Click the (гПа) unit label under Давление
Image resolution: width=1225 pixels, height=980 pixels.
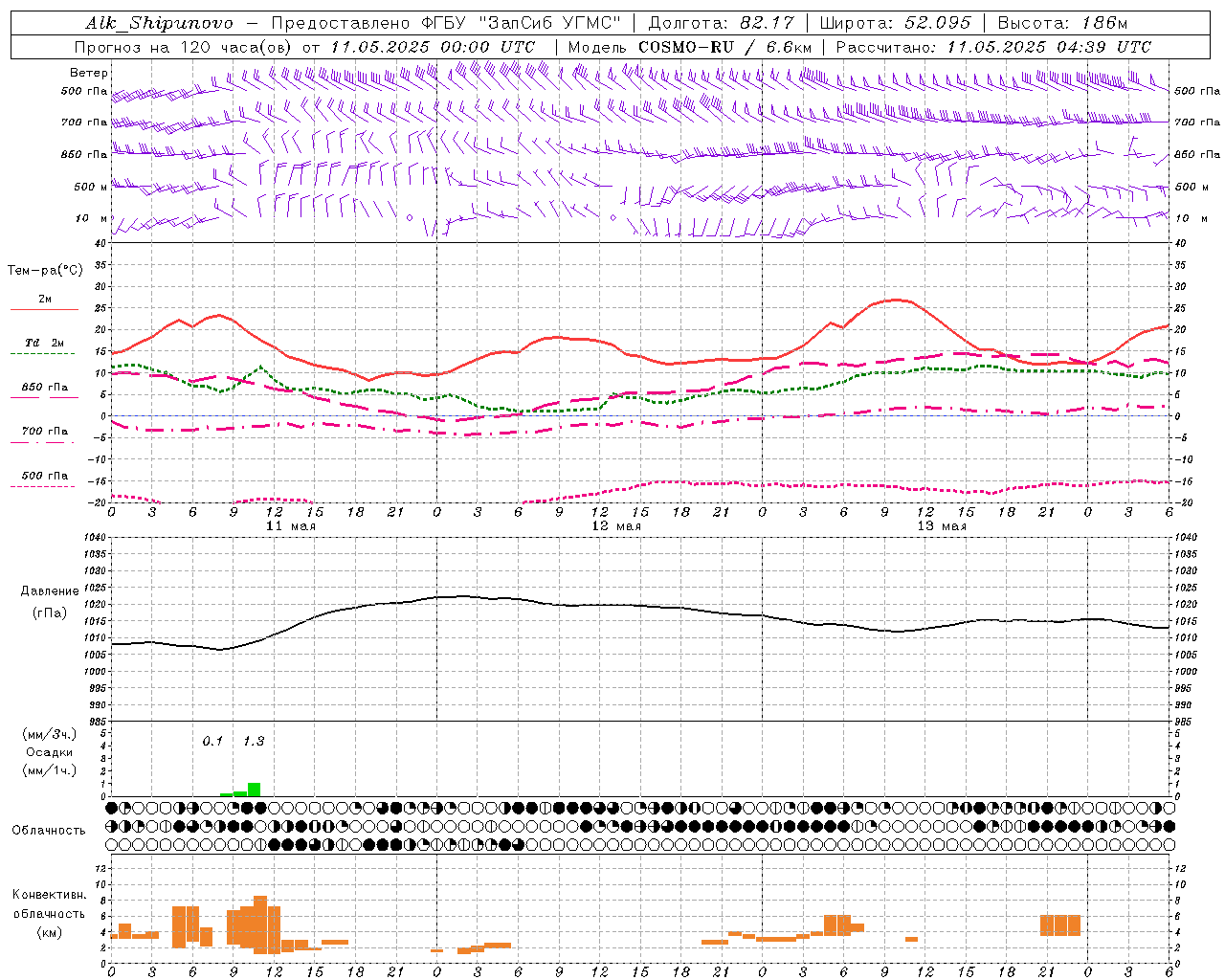point(50,613)
